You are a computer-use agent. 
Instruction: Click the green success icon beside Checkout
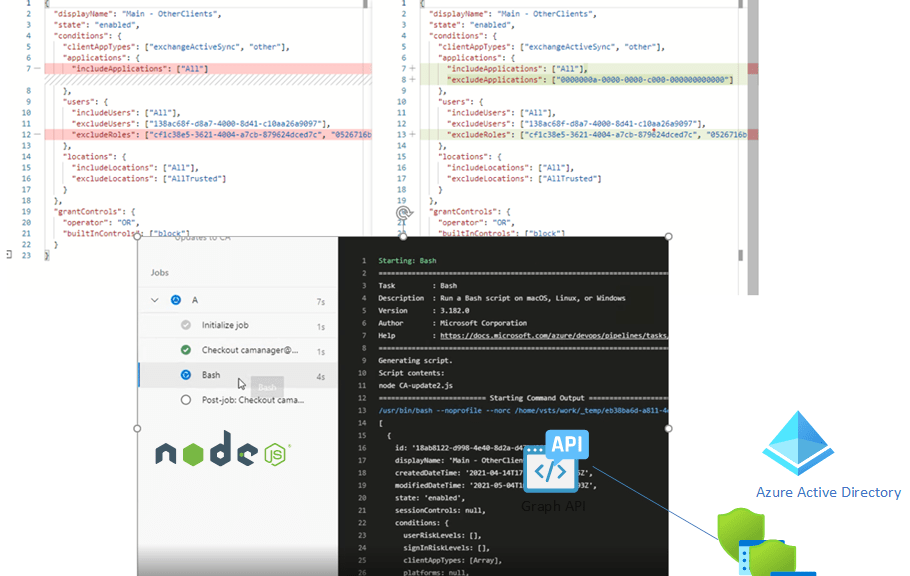click(x=185, y=350)
